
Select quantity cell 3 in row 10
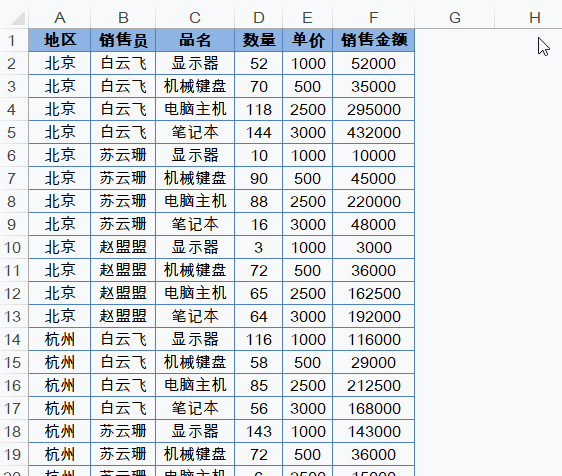(x=259, y=247)
